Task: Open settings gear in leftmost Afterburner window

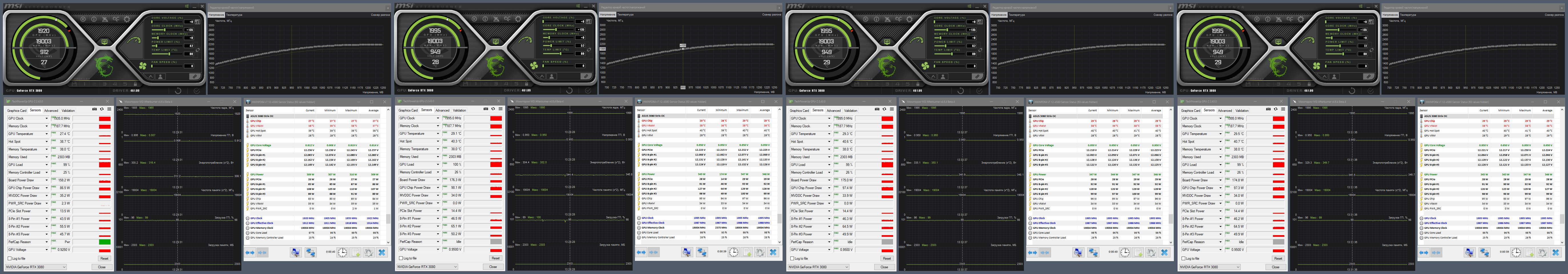Action: tap(127, 19)
